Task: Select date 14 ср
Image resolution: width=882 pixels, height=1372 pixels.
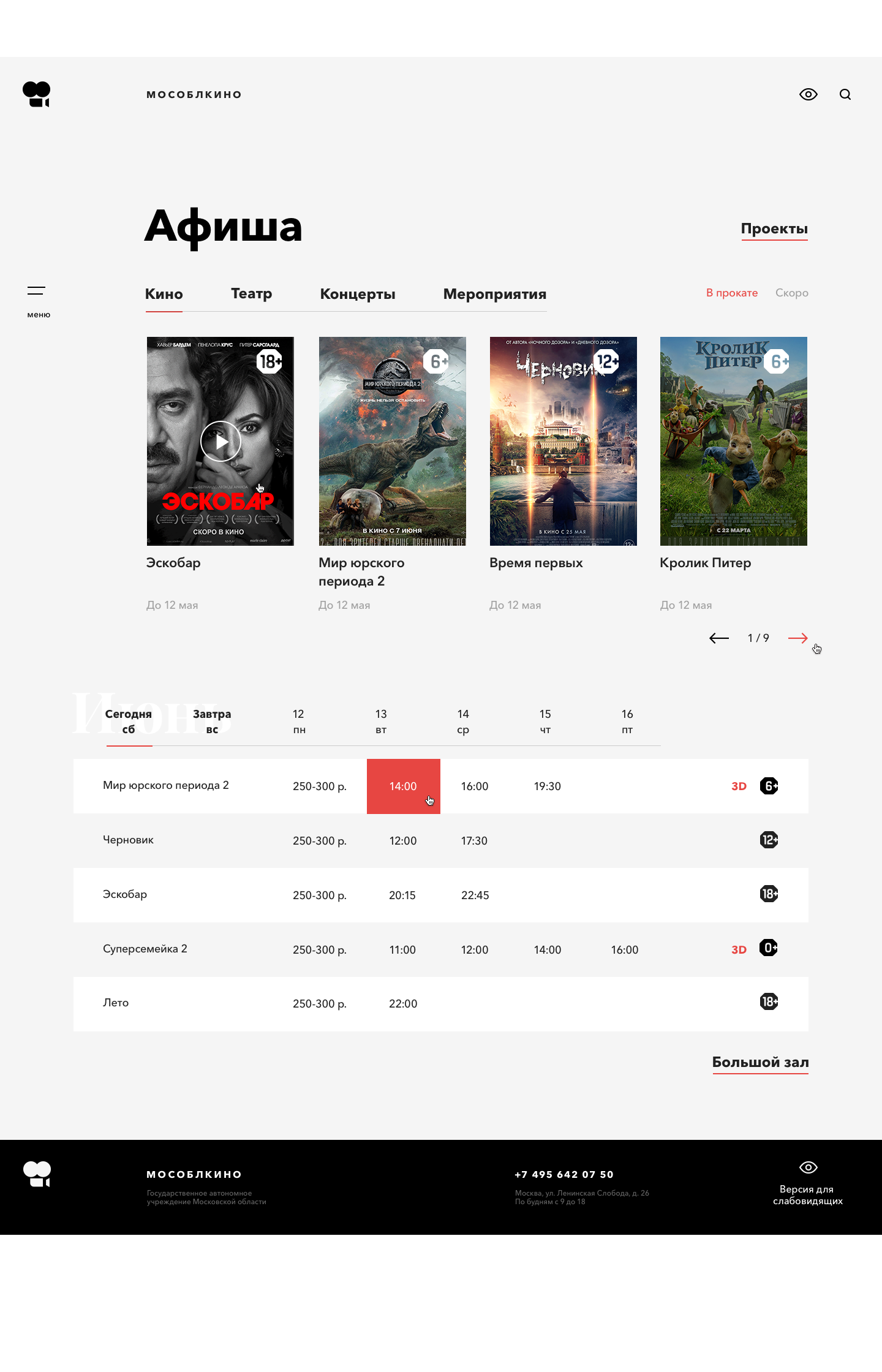Action: pos(463,722)
